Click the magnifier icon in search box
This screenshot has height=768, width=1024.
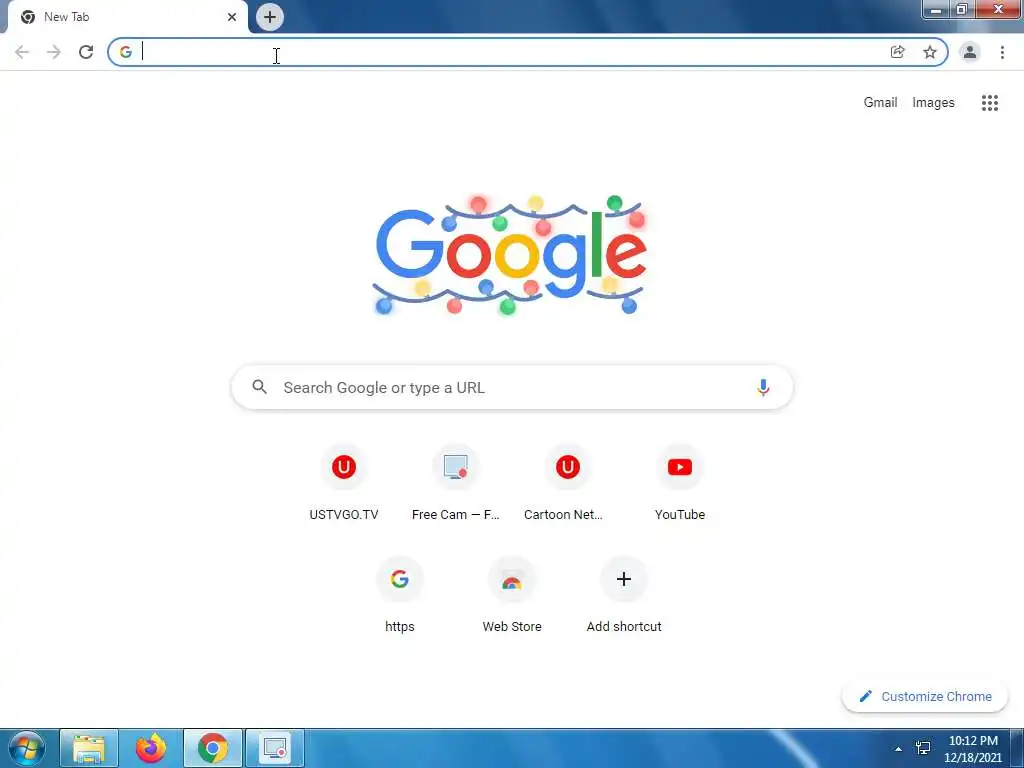[259, 387]
